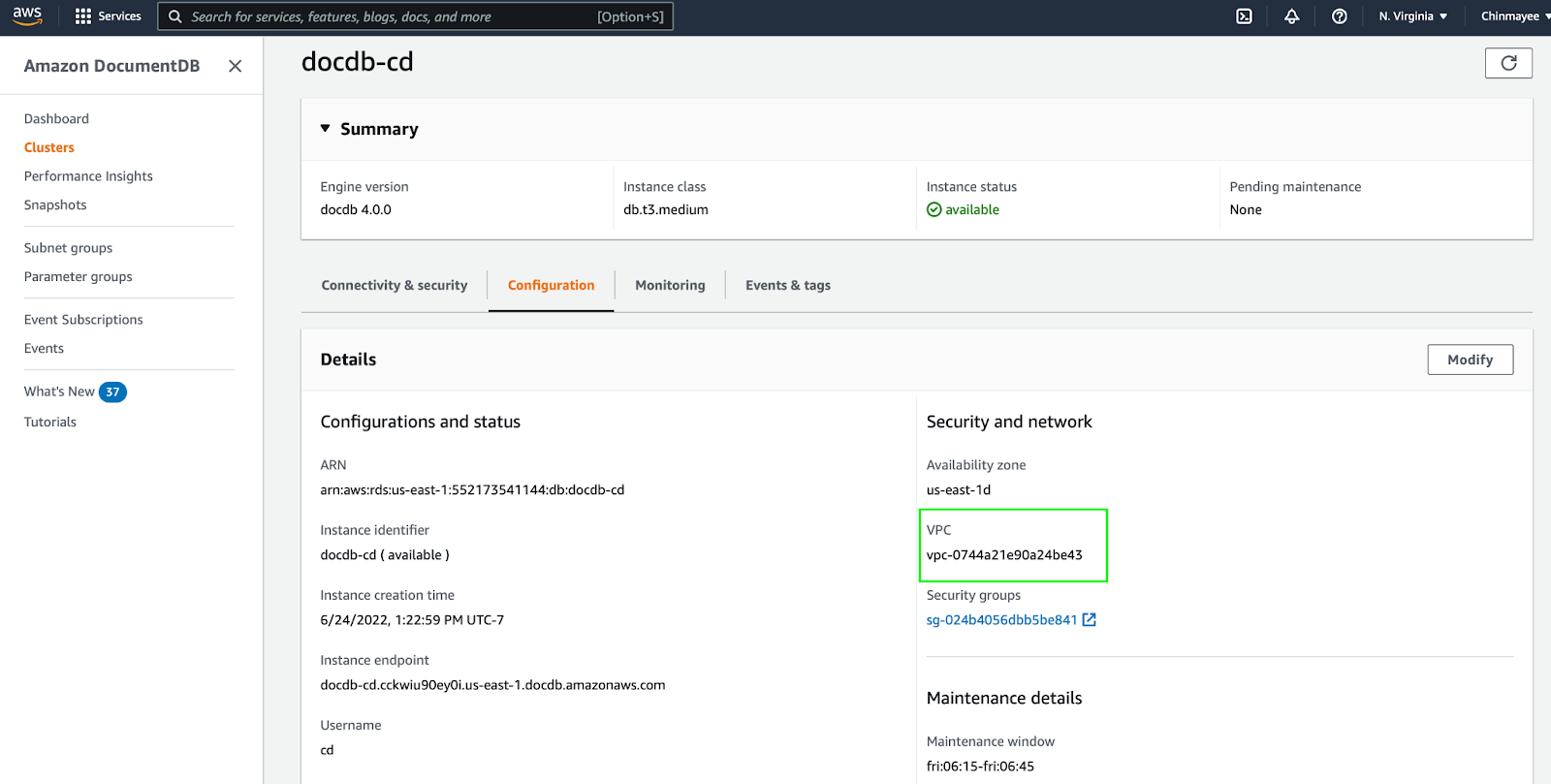Click the Services label in top bar
Screen dimensions: 1551x784
click(119, 16)
